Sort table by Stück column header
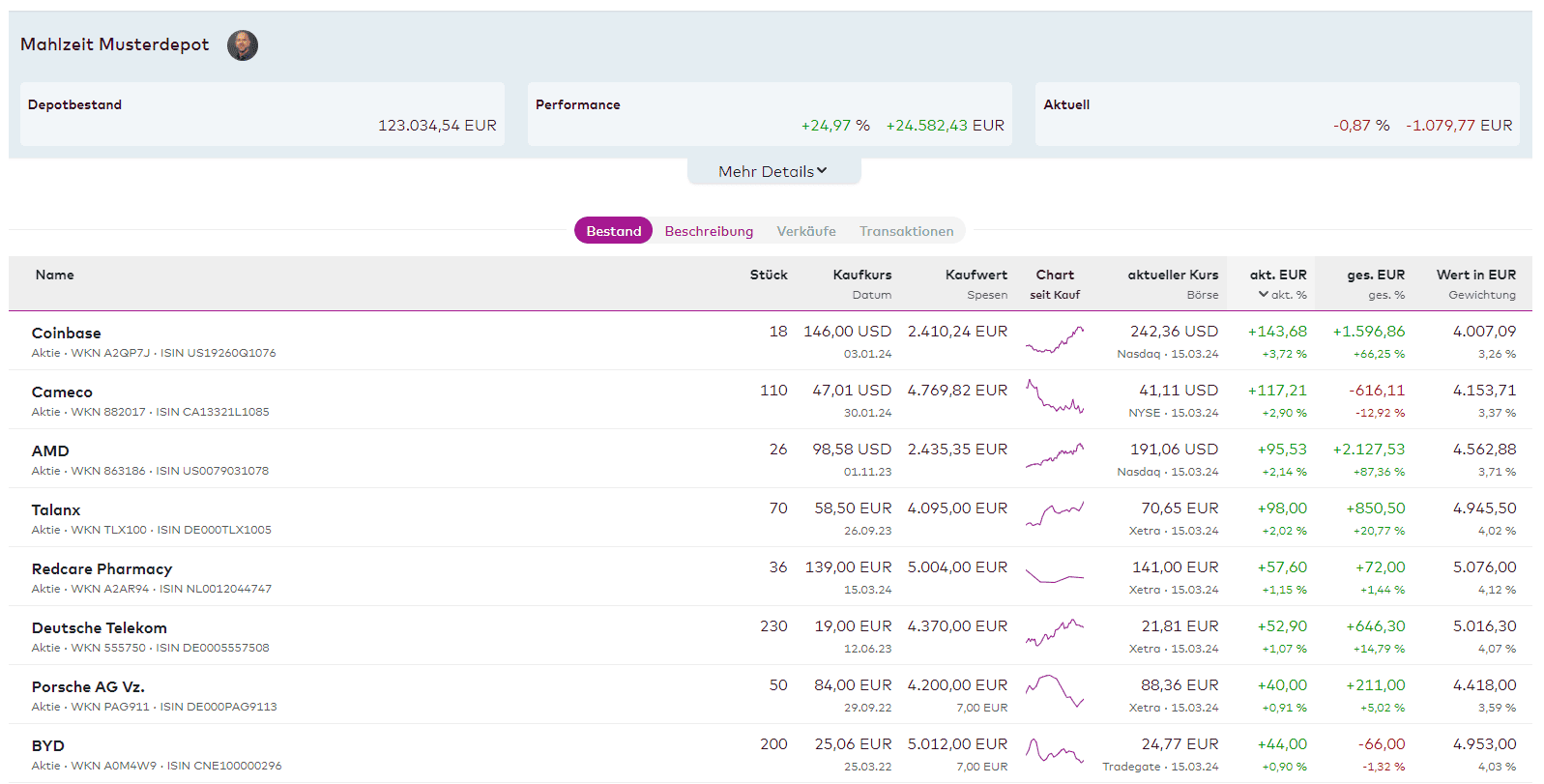Viewport: 1544px width, 784px height. pyautogui.click(x=769, y=276)
